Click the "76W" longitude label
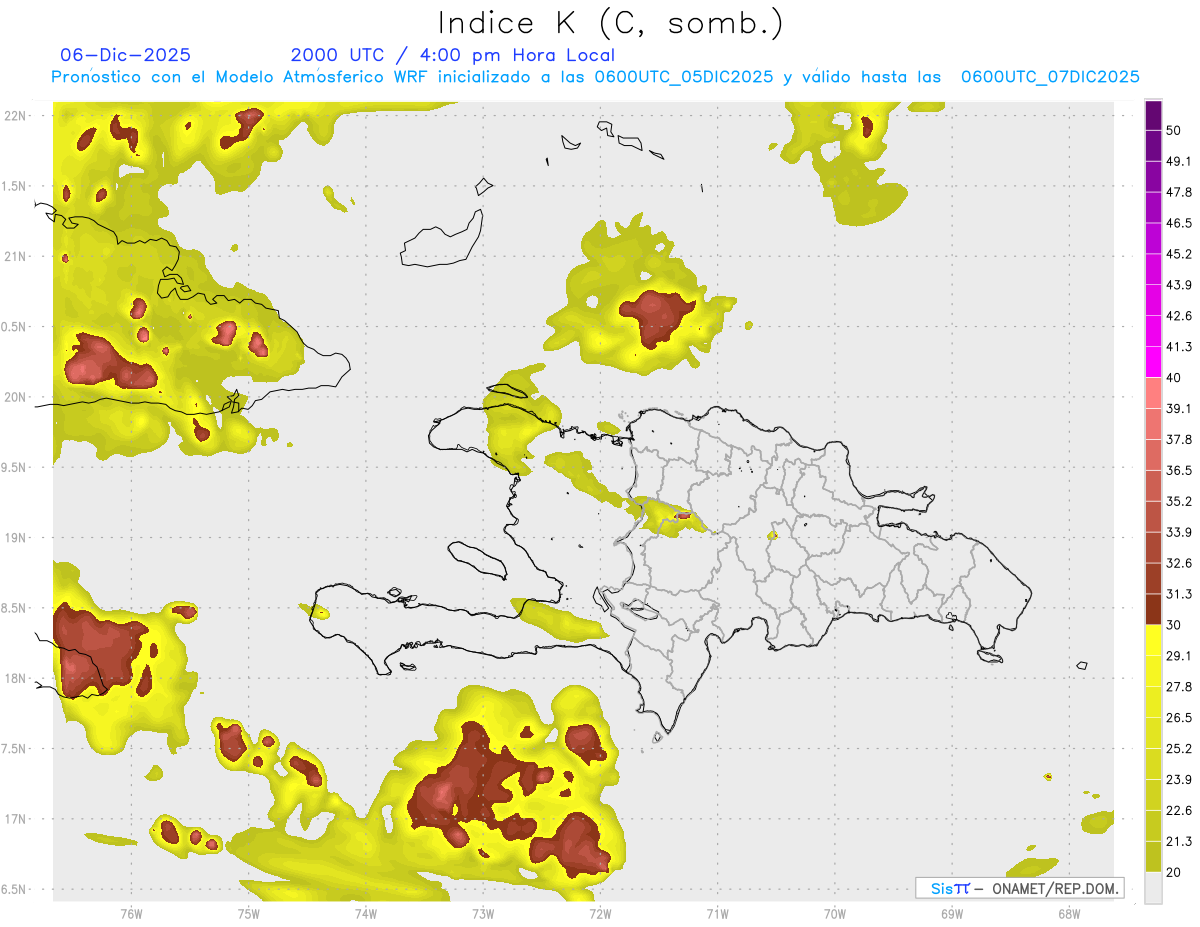Image resolution: width=1200 pixels, height=927 pixels. click(131, 914)
